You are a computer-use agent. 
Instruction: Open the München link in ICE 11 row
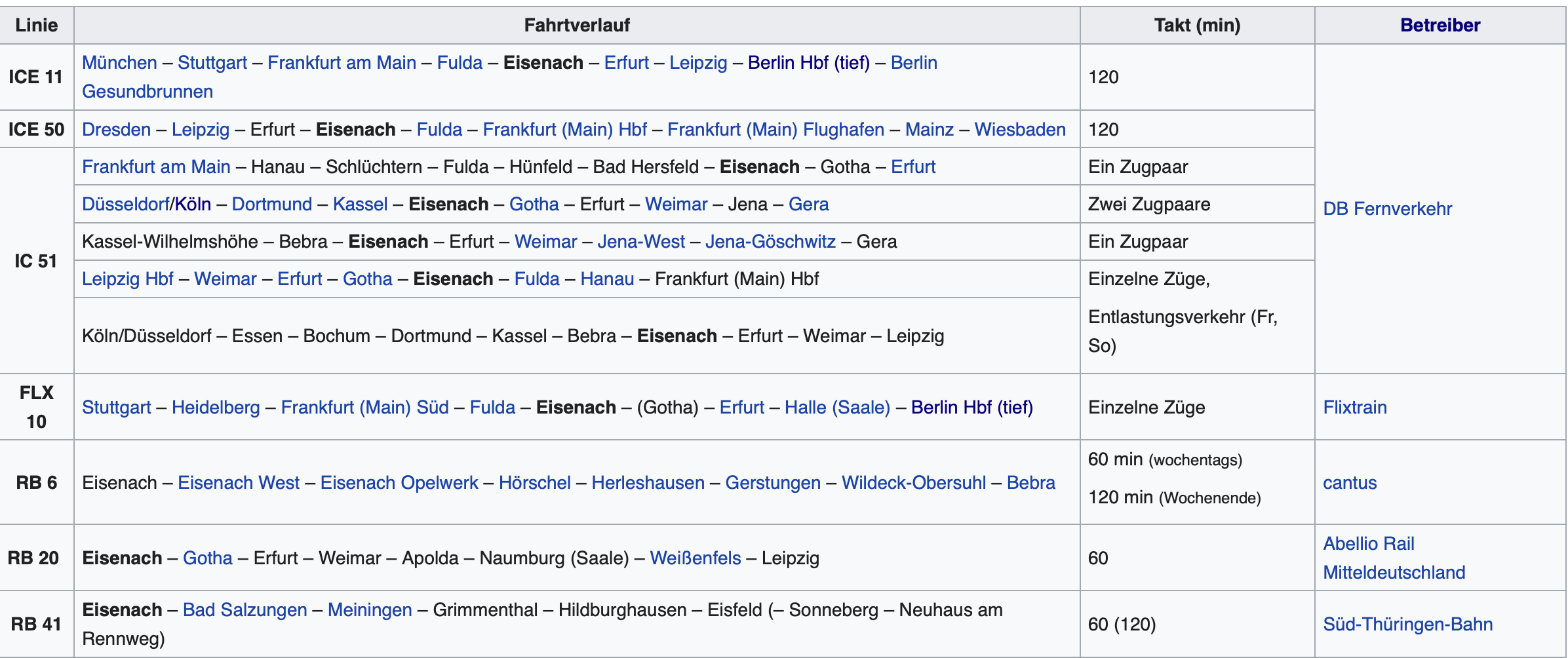click(x=119, y=63)
